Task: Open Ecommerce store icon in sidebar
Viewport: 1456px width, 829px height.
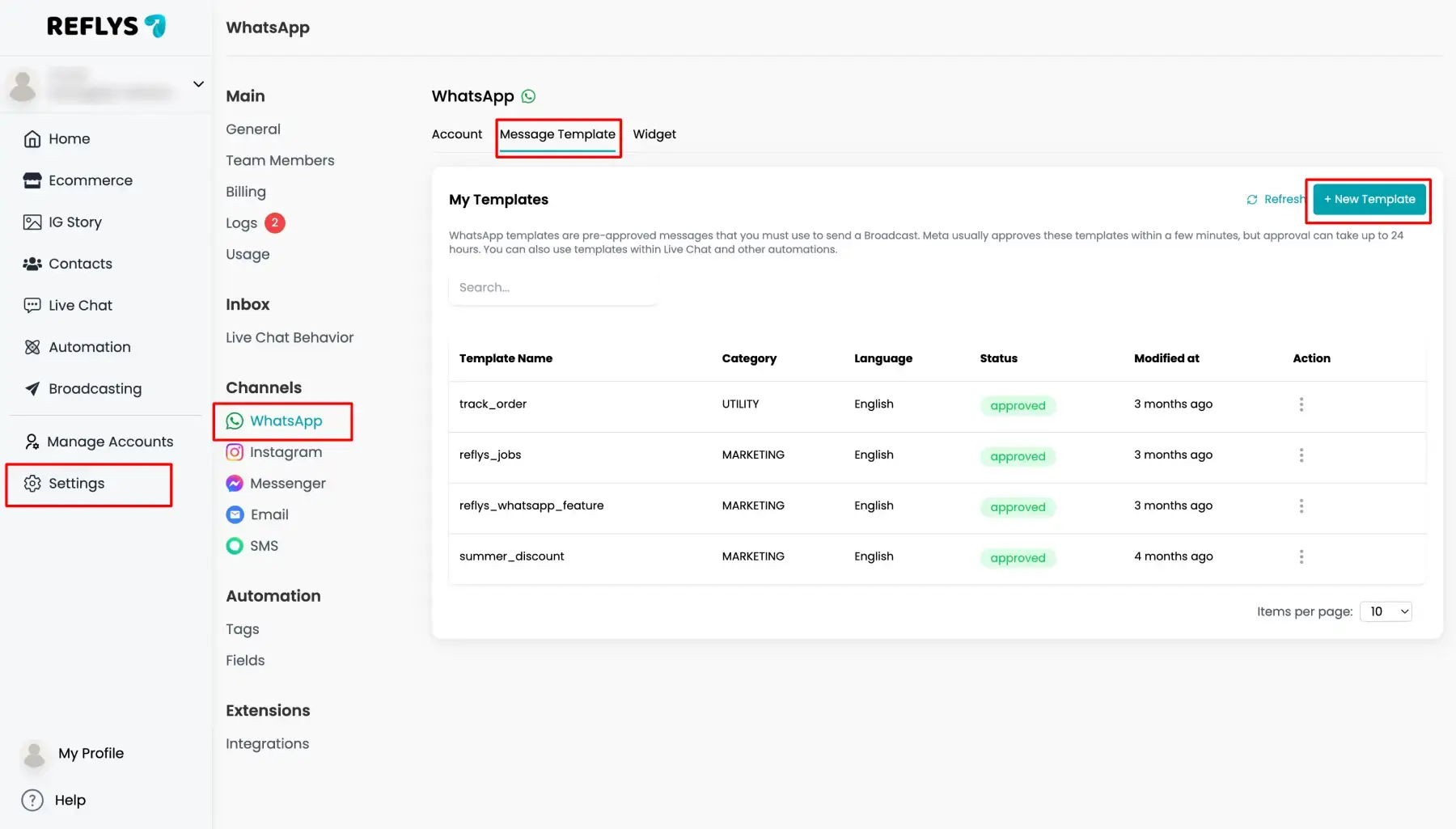Action: (x=32, y=180)
